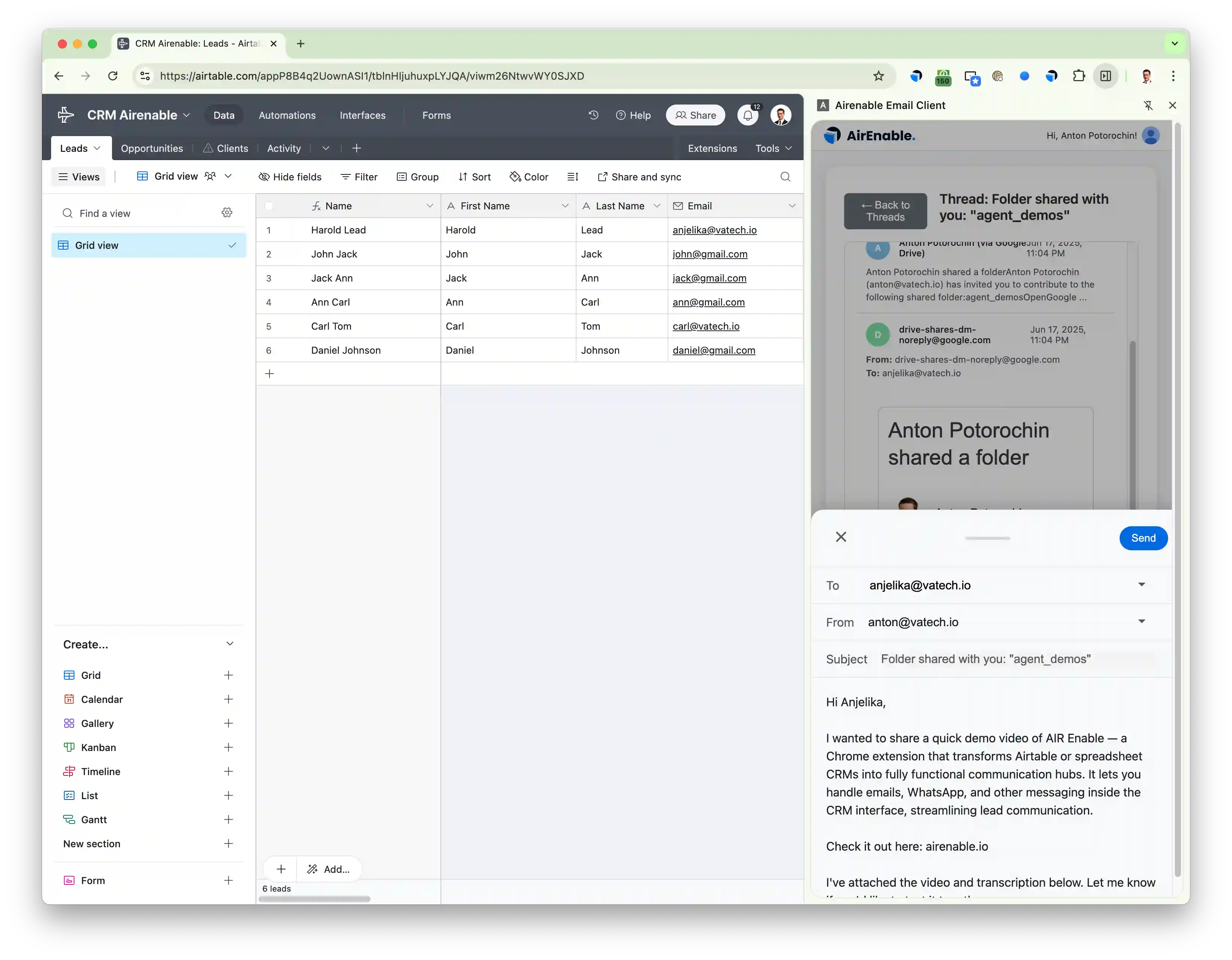Open notifications with the bell icon
Screen dimensions: 1232x960
point(748,115)
